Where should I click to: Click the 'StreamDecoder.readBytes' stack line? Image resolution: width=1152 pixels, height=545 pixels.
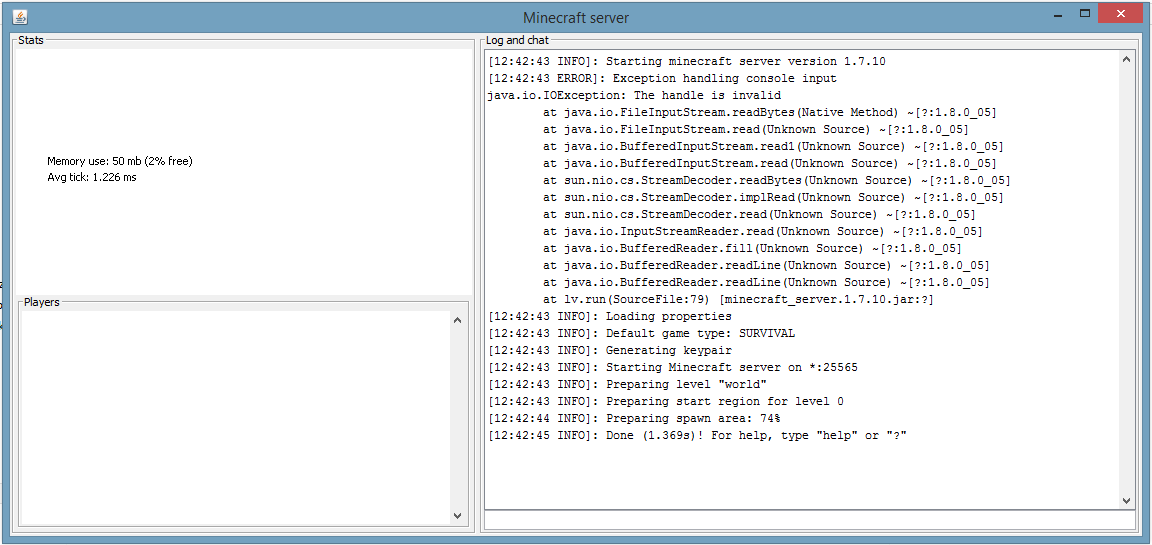pos(777,180)
